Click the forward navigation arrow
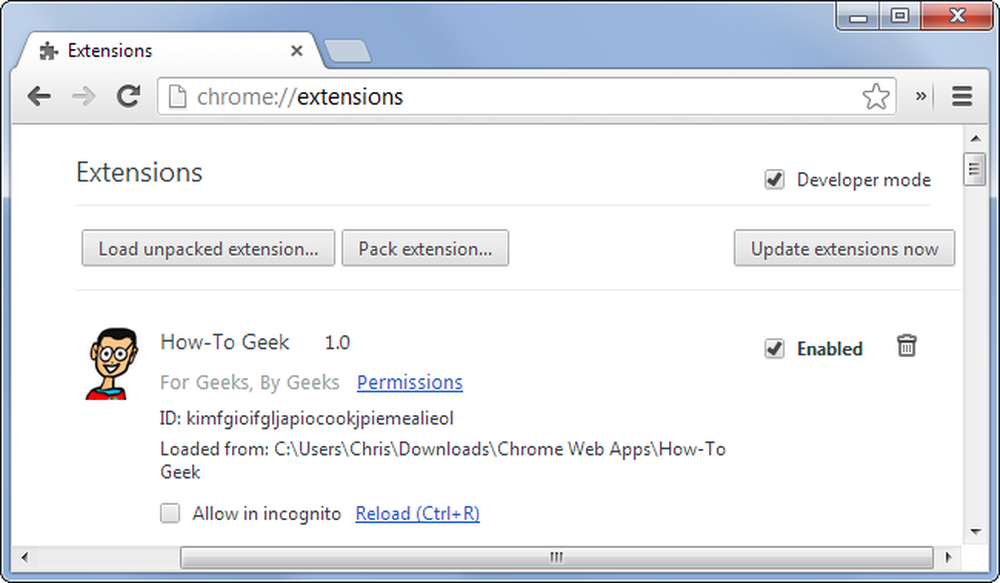 point(84,97)
